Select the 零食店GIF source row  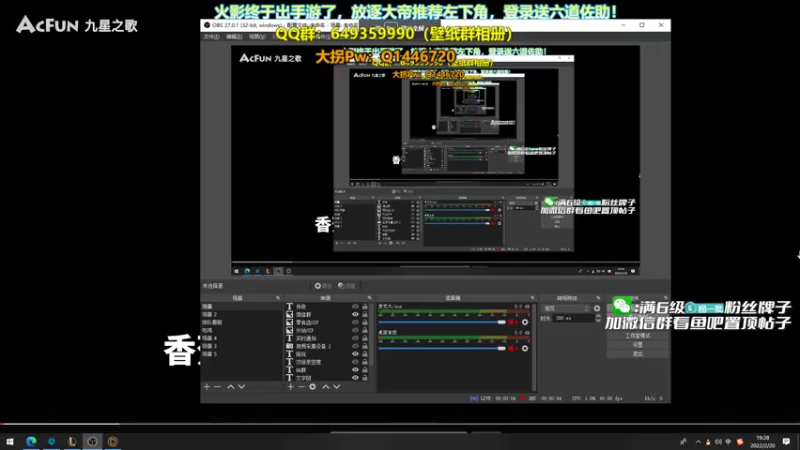coord(327,322)
